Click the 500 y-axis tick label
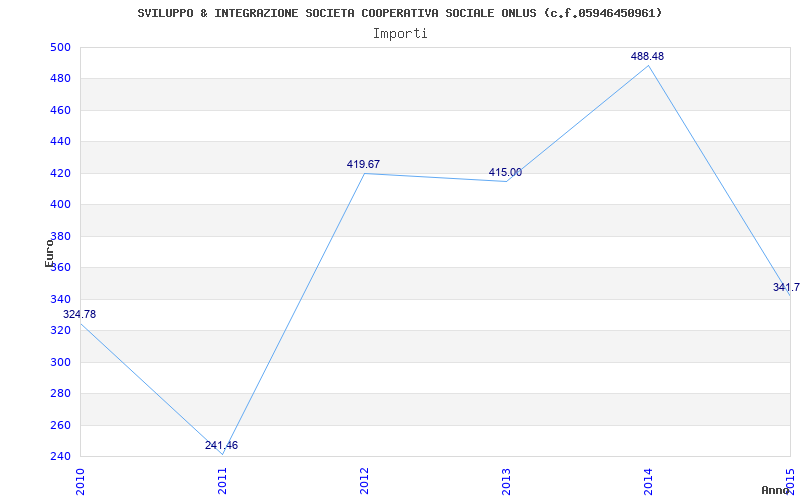The width and height of the screenshot is (800, 500). click(x=60, y=47)
